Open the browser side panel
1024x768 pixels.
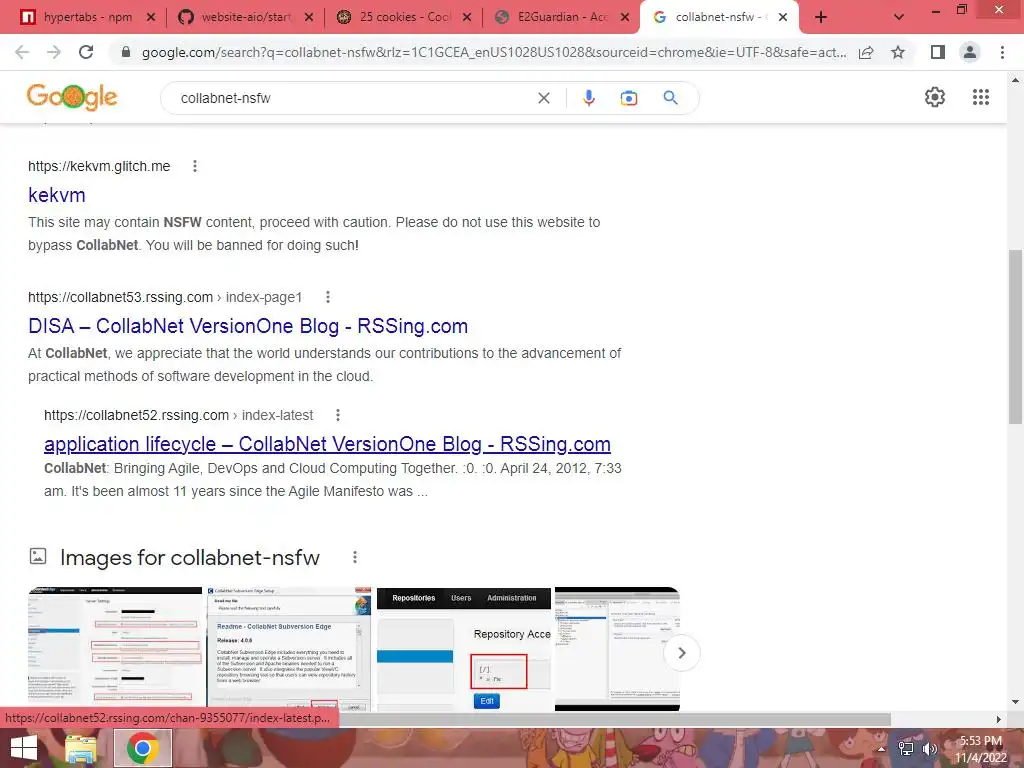[x=938, y=52]
